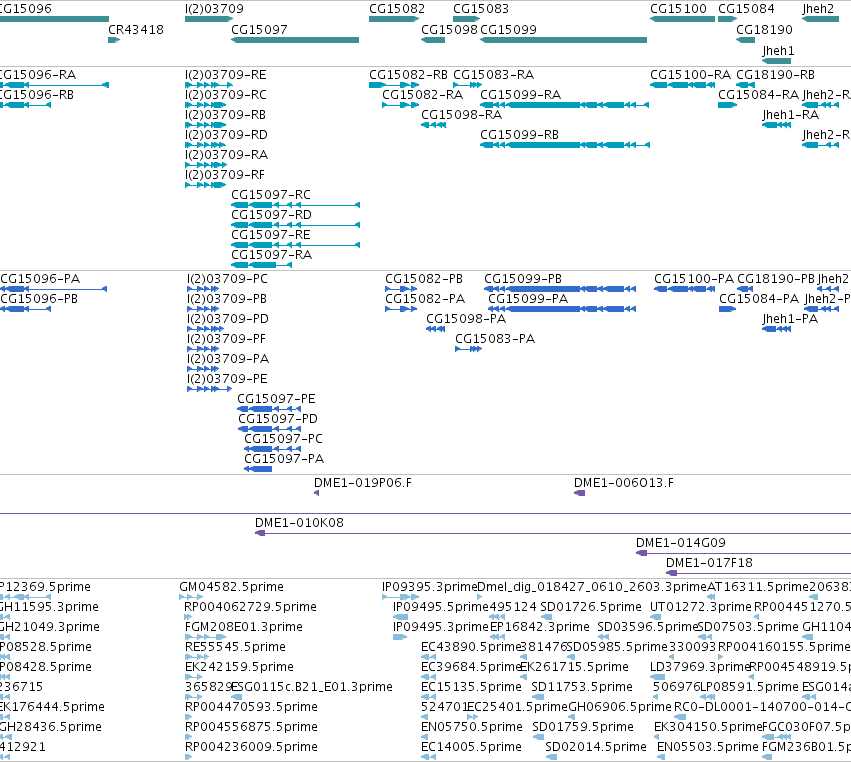Select the CR43418 gene label
The width and height of the screenshot is (851, 762).
coord(136,30)
